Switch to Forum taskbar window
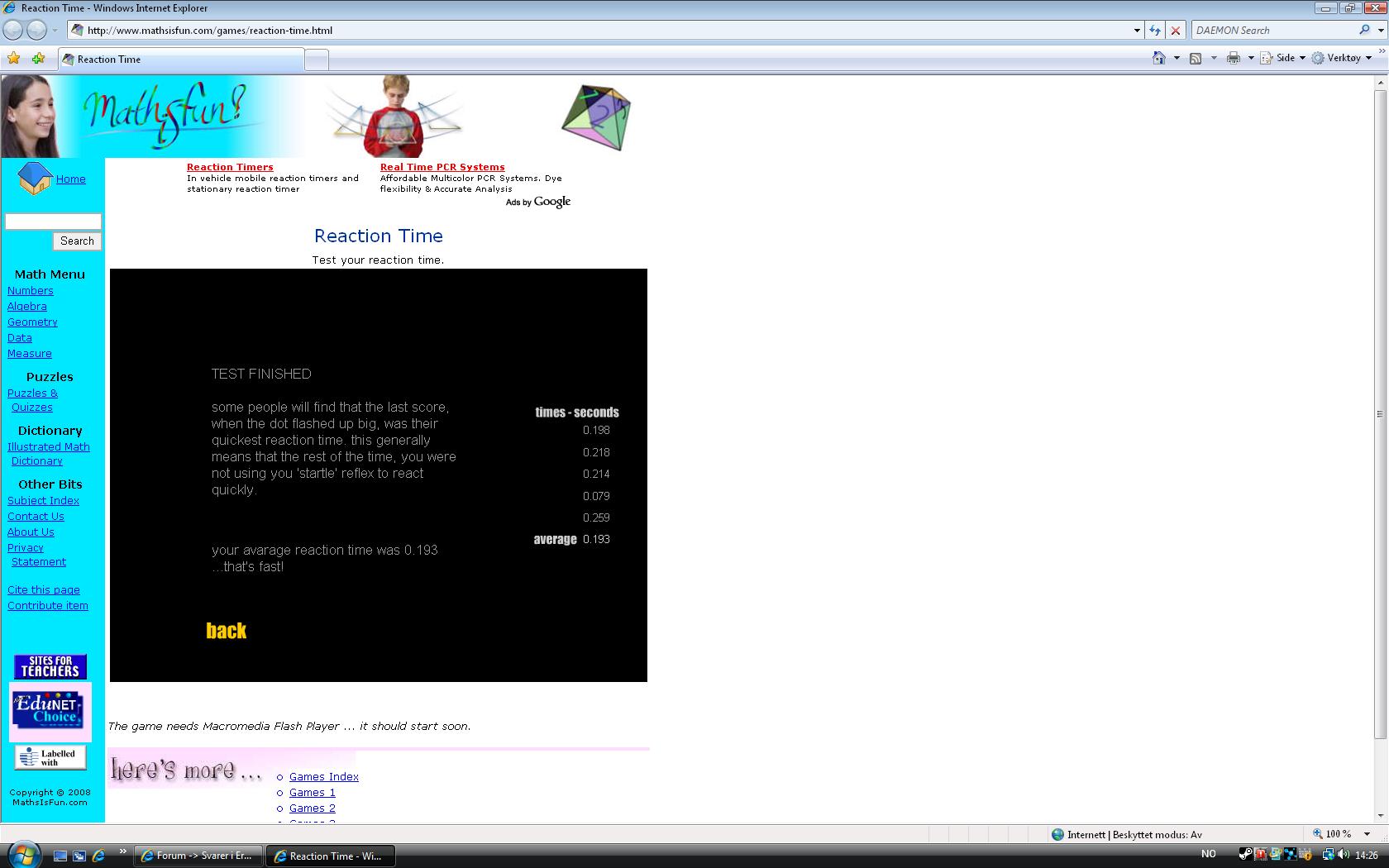 coord(199,856)
